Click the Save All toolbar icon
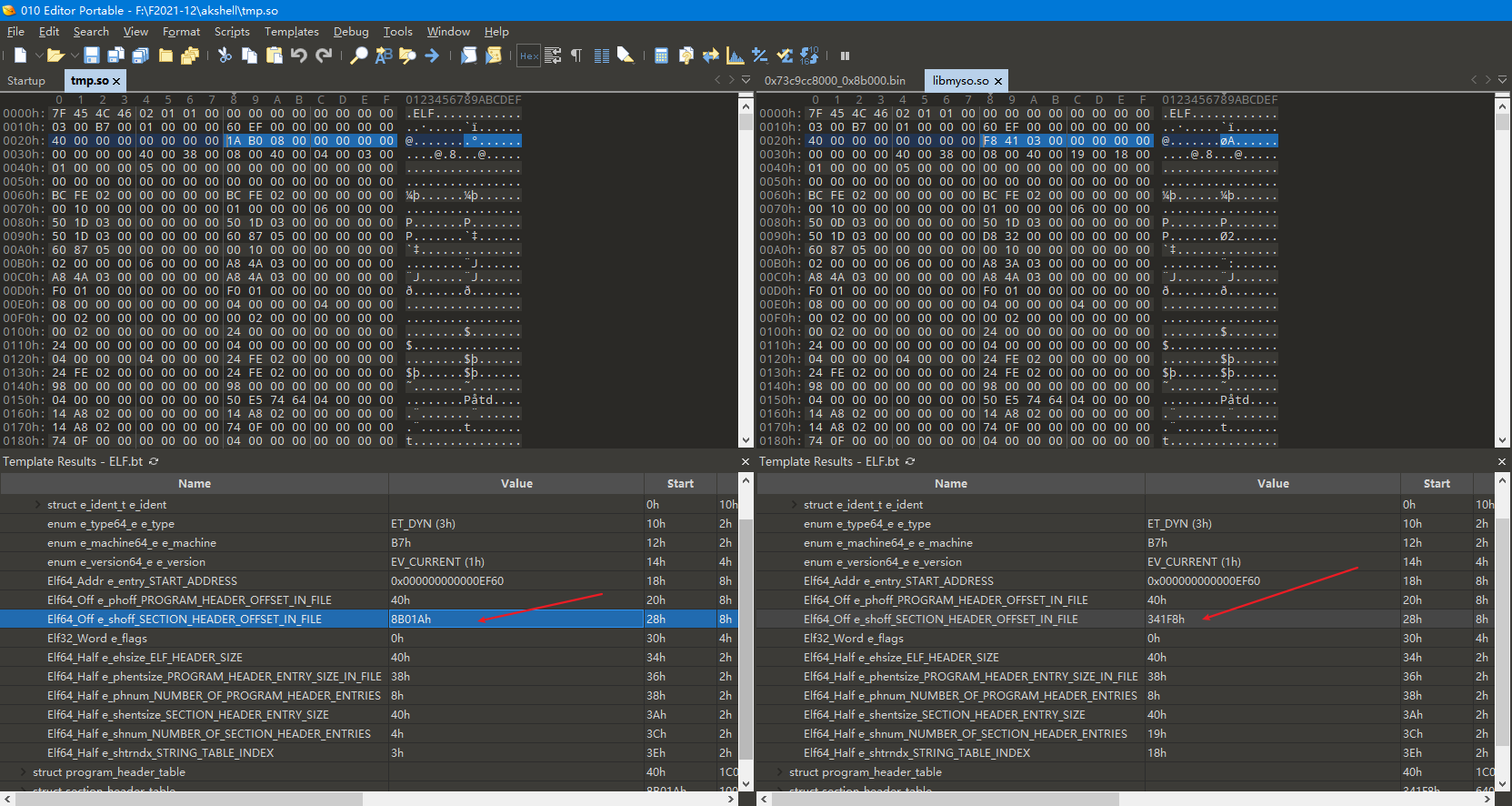1512x806 pixels. [x=141, y=55]
